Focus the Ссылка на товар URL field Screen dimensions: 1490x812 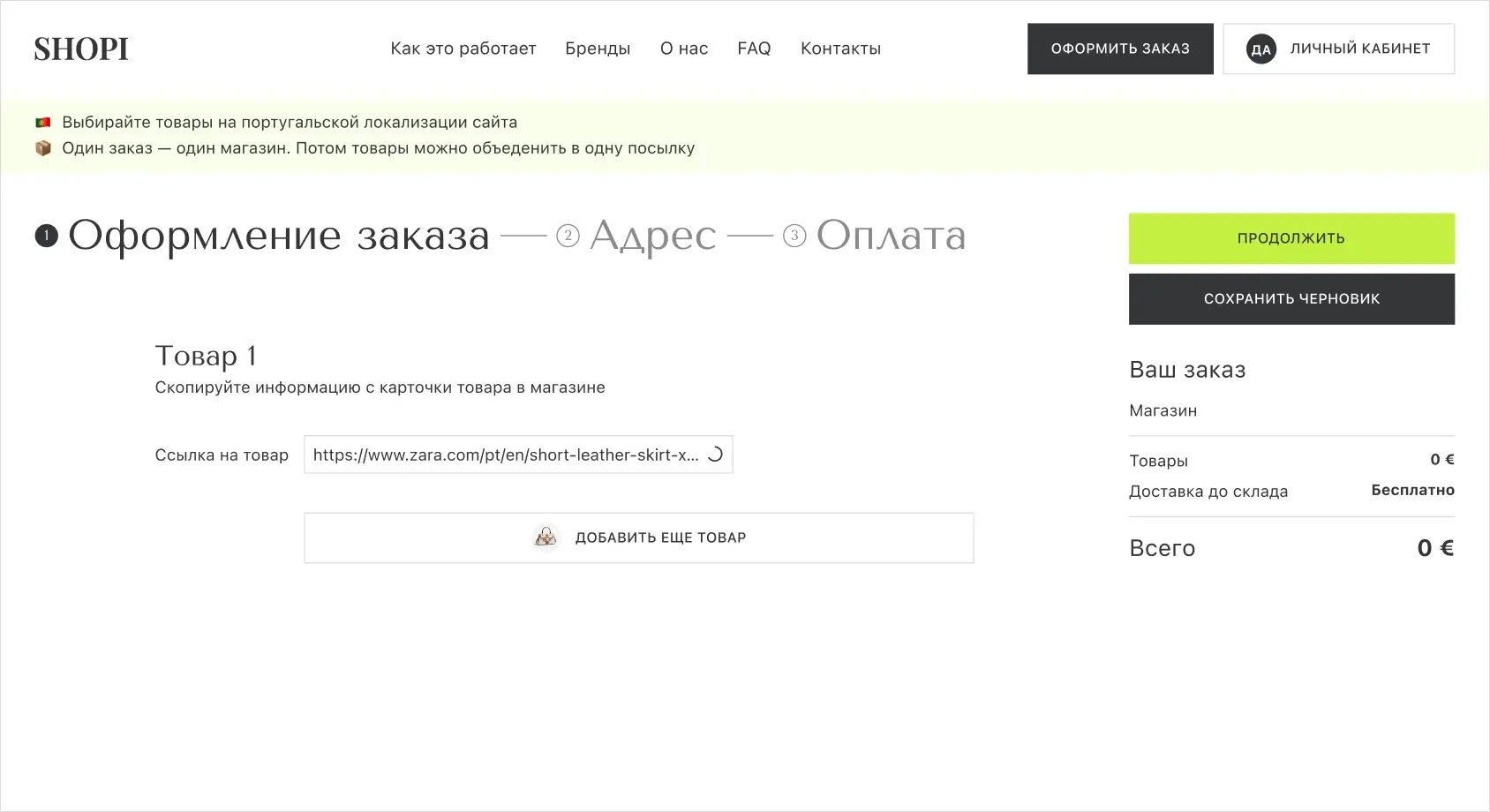(x=505, y=455)
